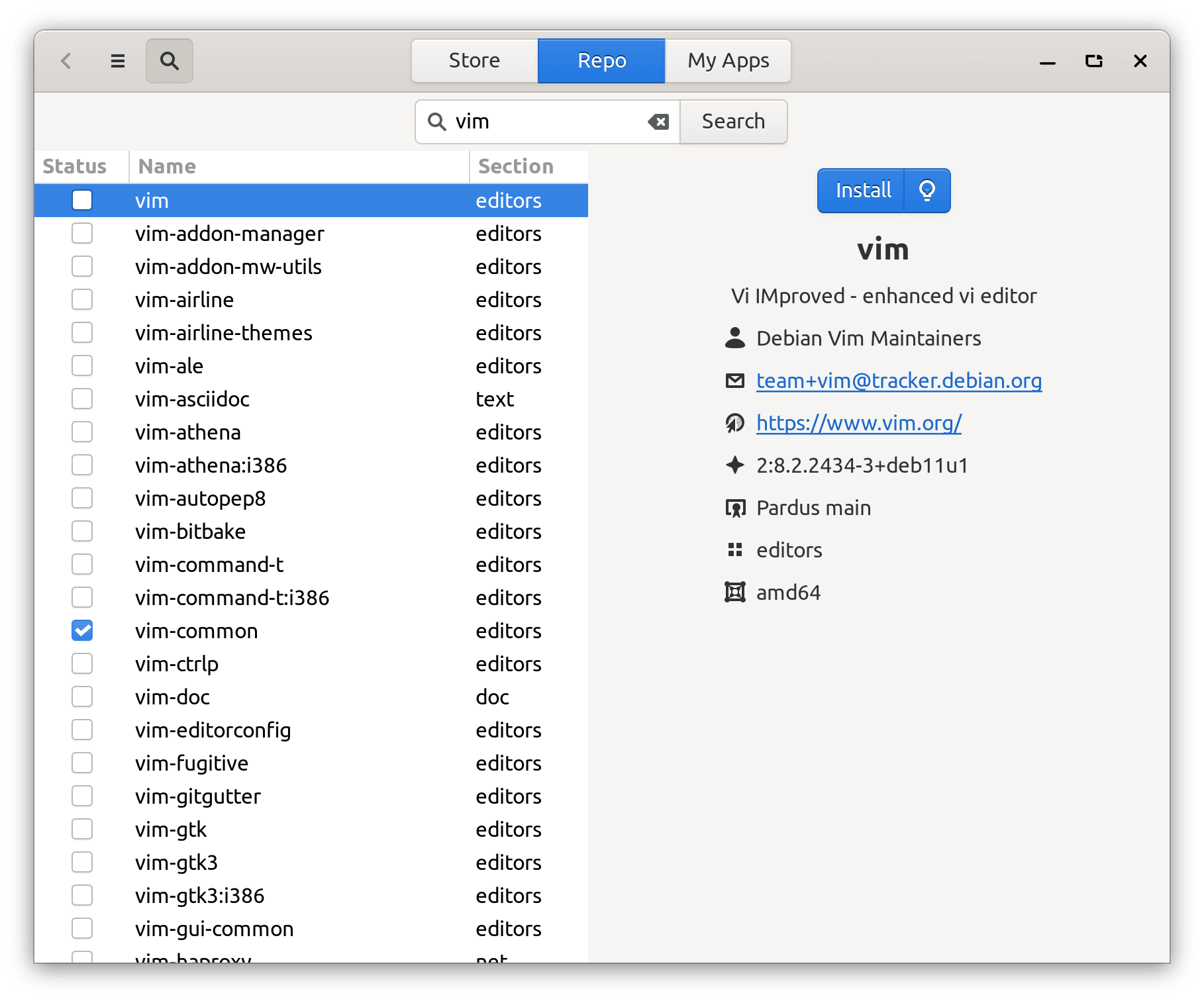Sort by the Section column header
This screenshot has height=1001, width=1204.
pos(529,166)
